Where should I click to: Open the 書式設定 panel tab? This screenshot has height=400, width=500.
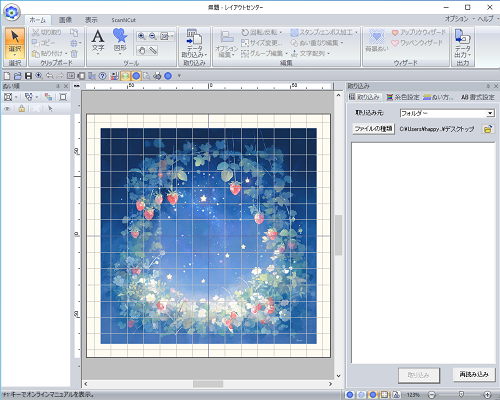[x=478, y=97]
